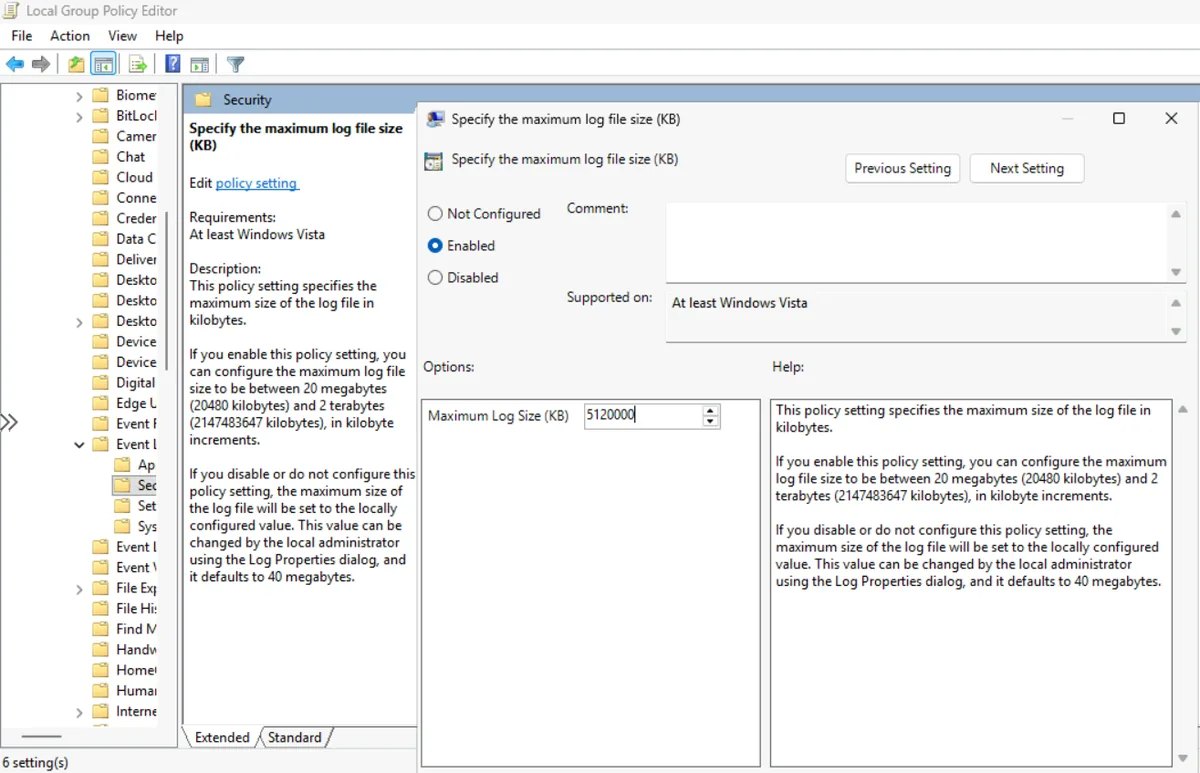Click the Event F folder in tree

(x=124, y=424)
